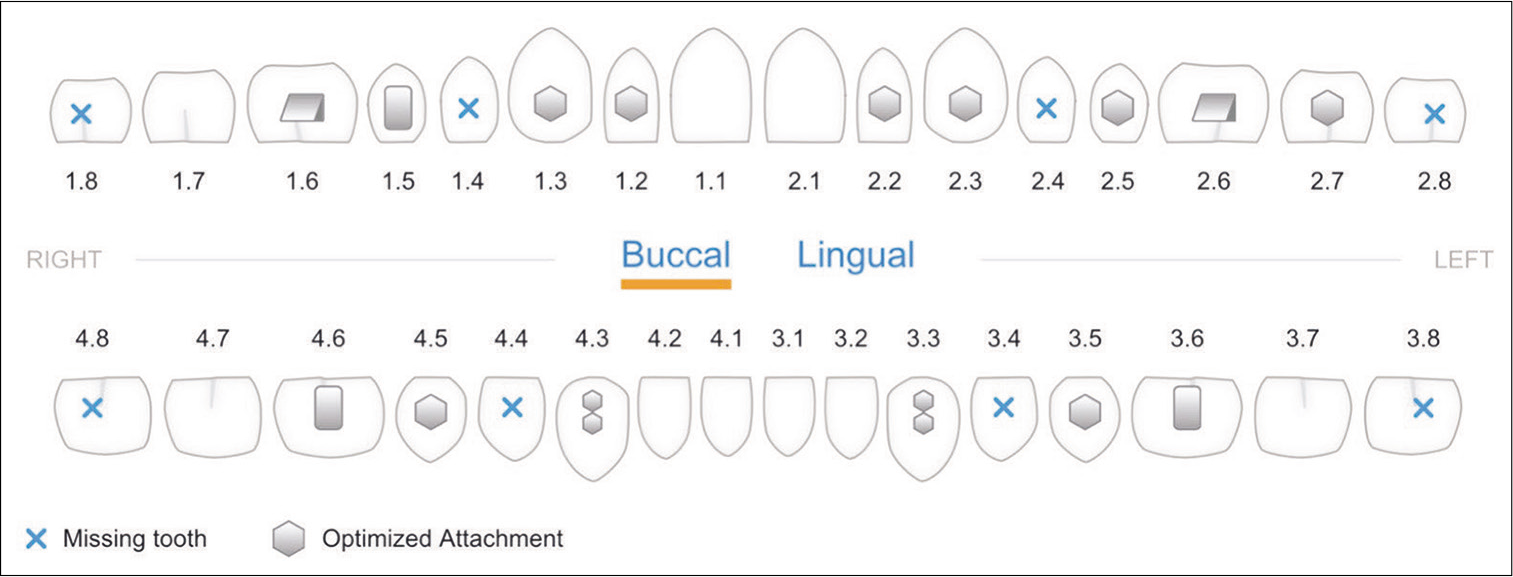The image size is (1513, 577).
Task: Select the beveled attachment on tooth 2.6
Action: point(1215,108)
